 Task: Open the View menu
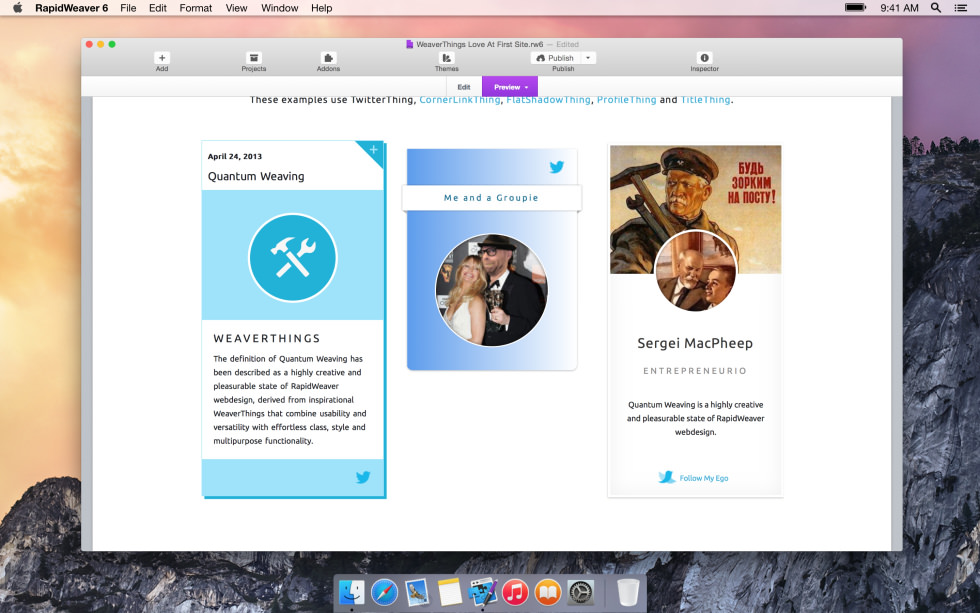coord(236,8)
